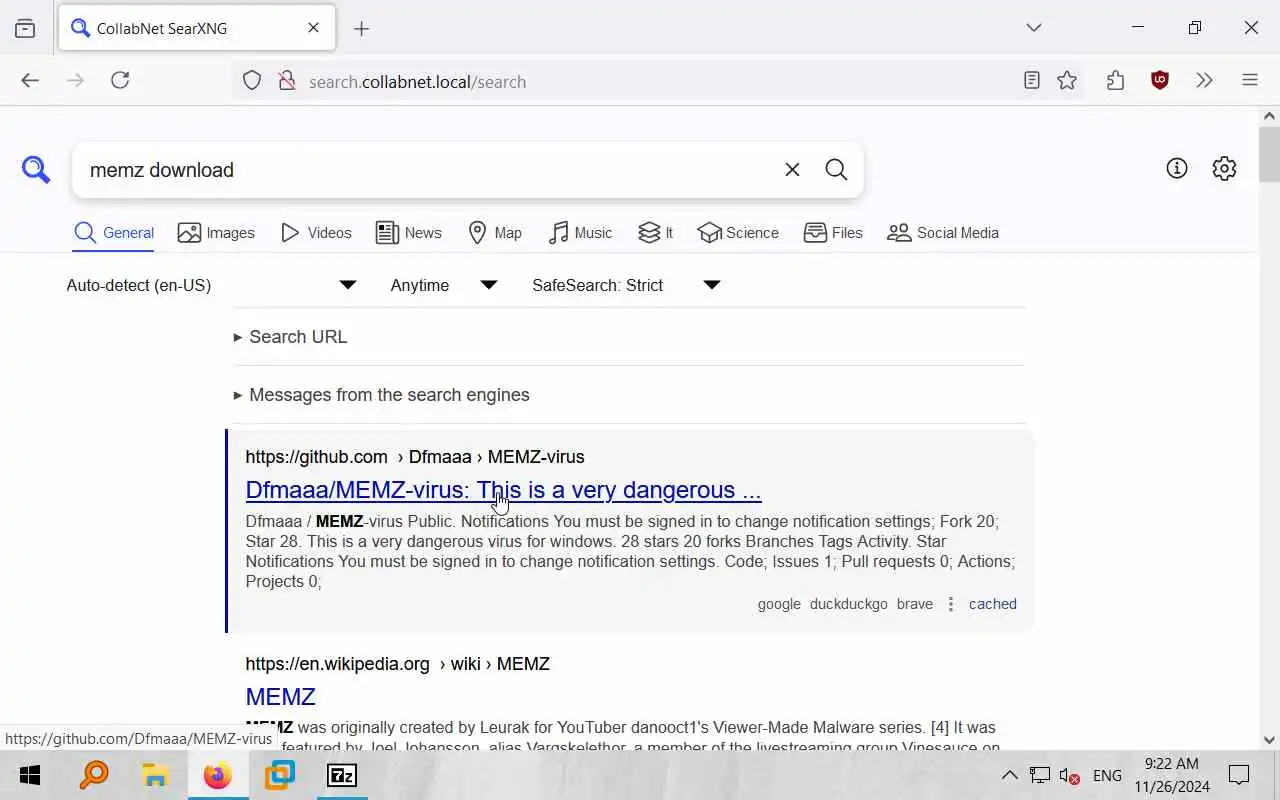Switch to the Music tab
1280x800 pixels.
point(581,233)
